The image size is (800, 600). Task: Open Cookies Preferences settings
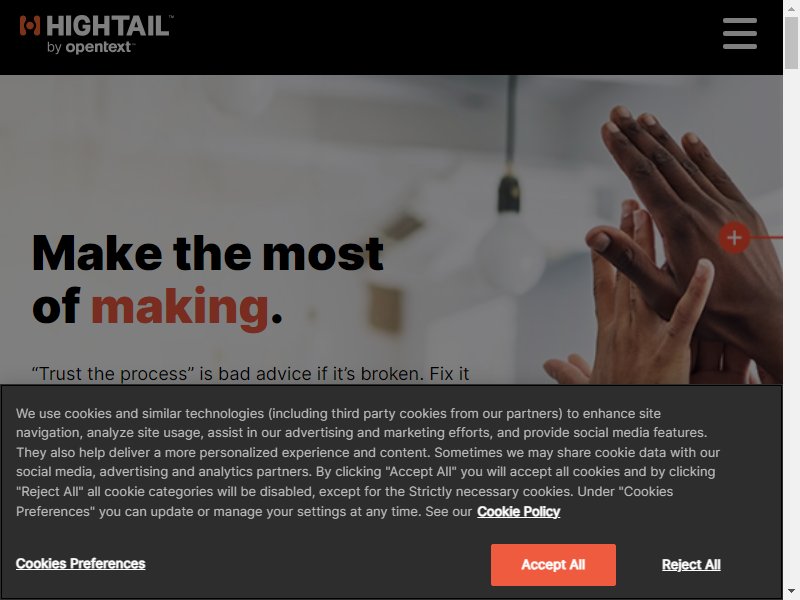coord(81,564)
